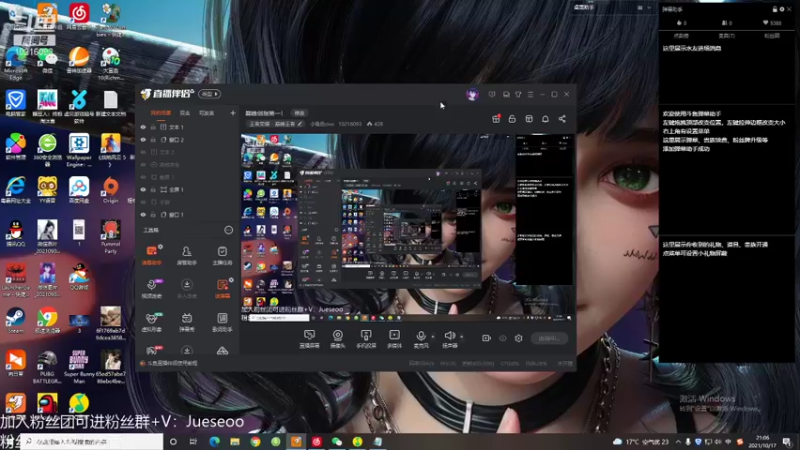Open File Explorer from the taskbar

coord(235,441)
